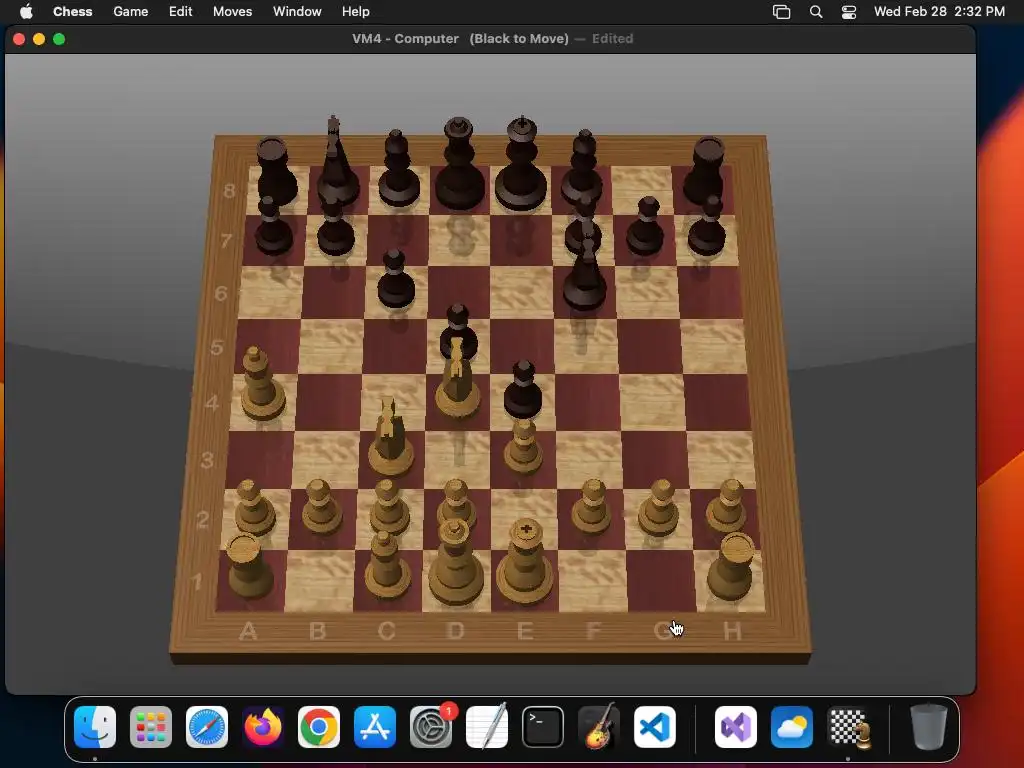Select the white pawn on f2
Screen dimensions: 1024x768
(x=592, y=508)
